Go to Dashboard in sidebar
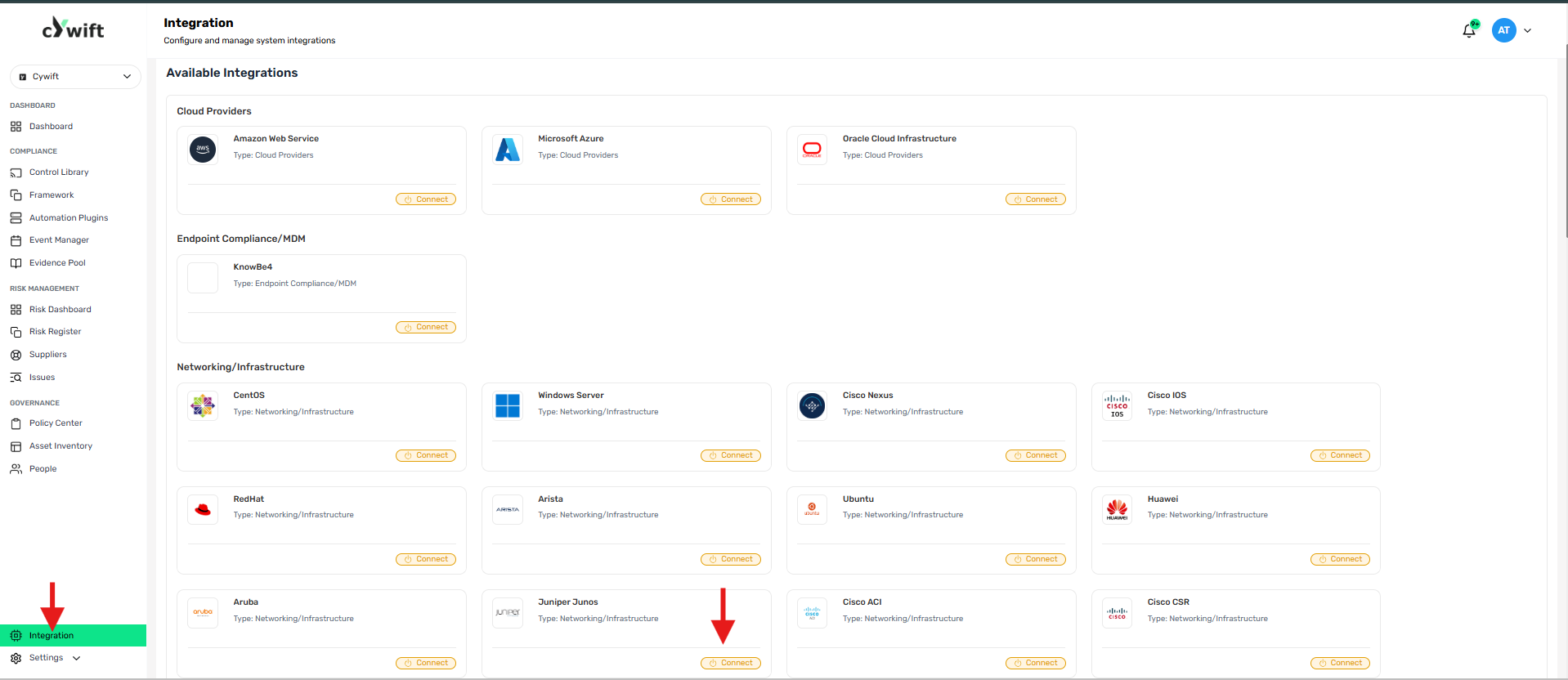The image size is (1568, 680). 51,127
